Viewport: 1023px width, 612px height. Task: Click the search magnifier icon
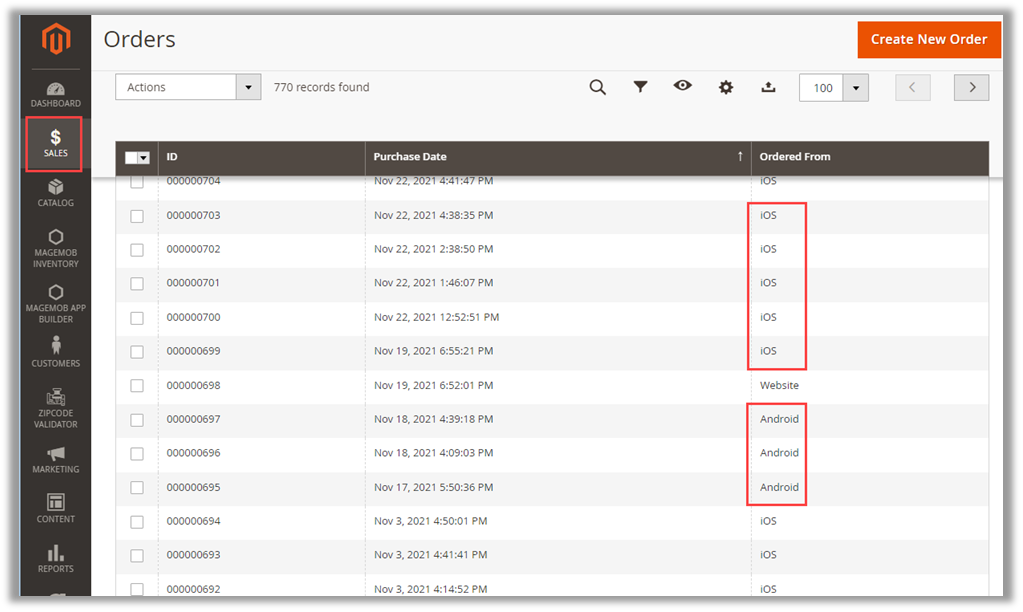point(597,87)
